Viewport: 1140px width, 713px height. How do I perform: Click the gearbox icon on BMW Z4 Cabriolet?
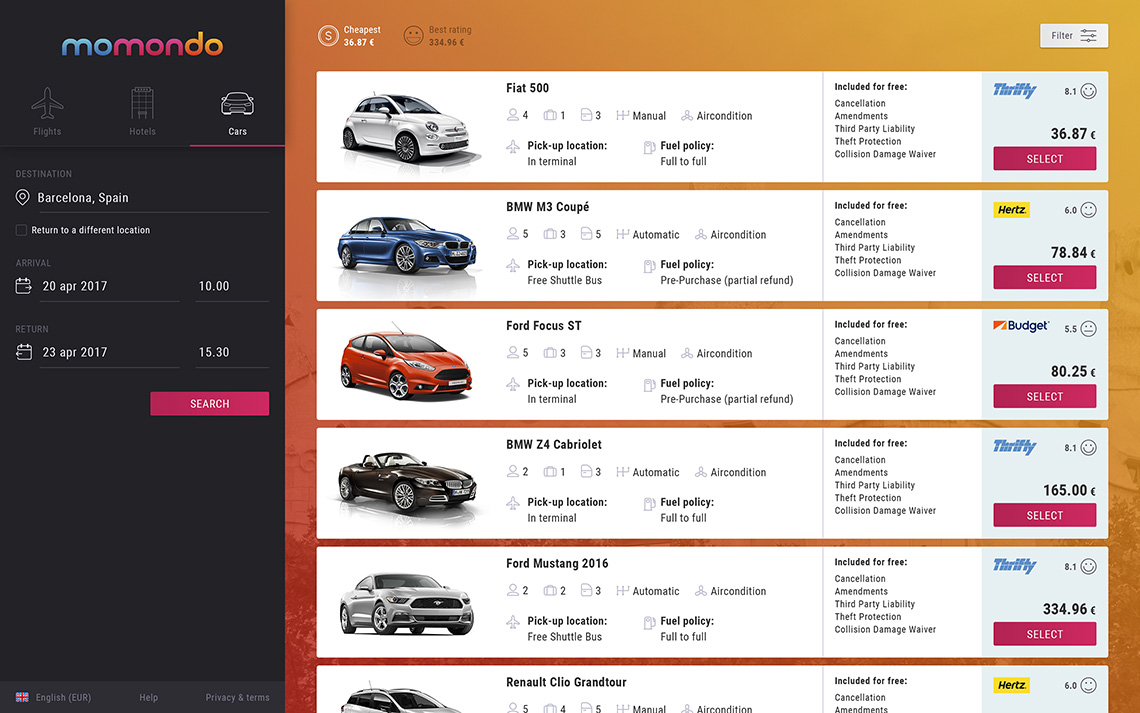coord(622,472)
